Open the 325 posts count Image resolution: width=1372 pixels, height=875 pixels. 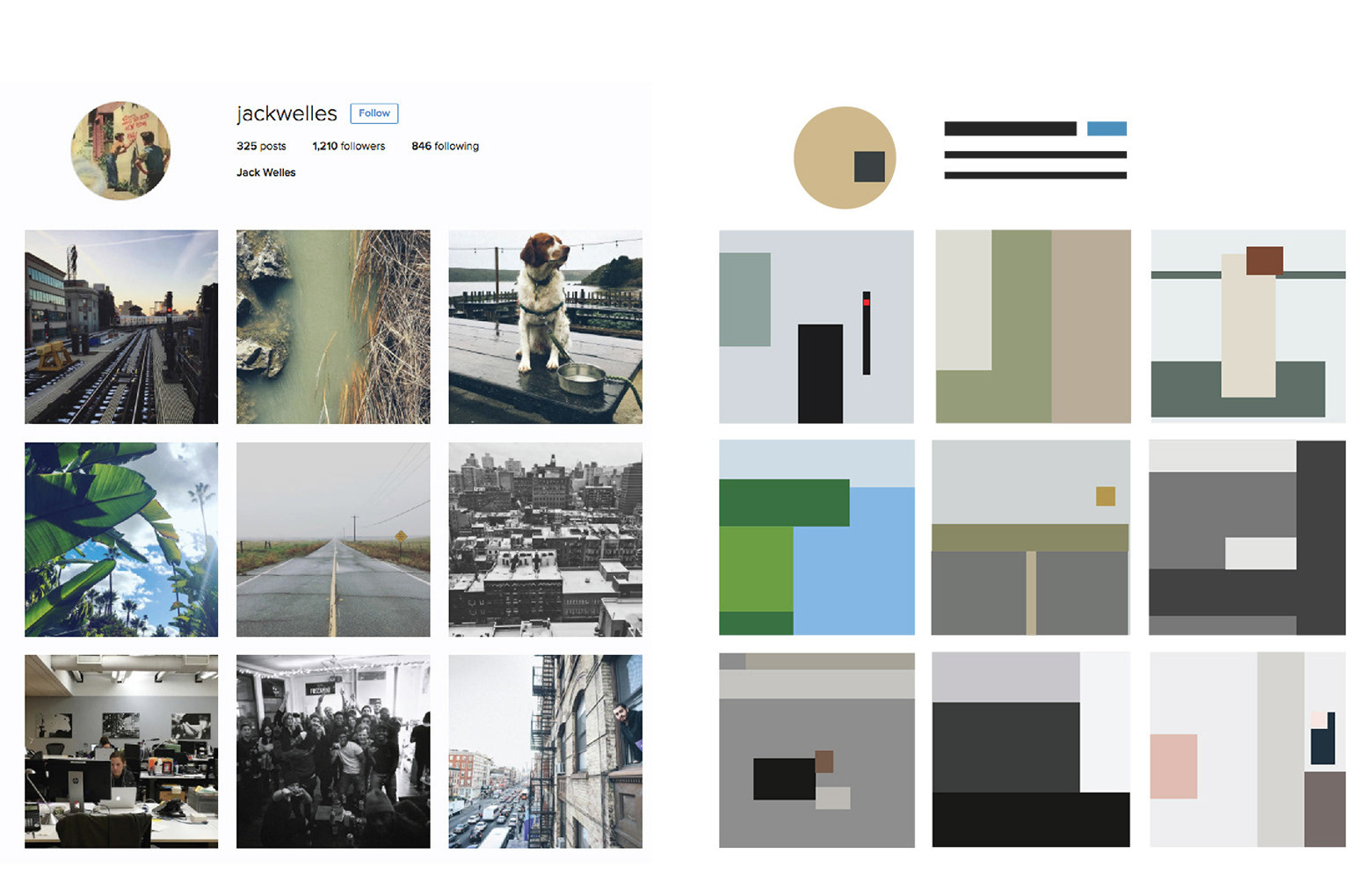tap(261, 146)
